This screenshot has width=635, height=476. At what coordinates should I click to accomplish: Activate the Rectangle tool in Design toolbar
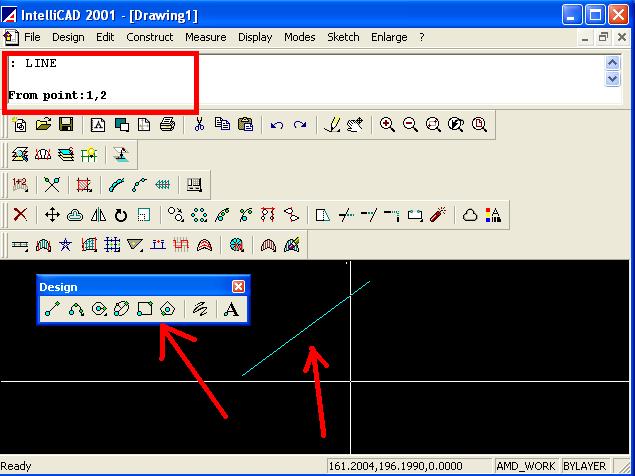click(145, 309)
